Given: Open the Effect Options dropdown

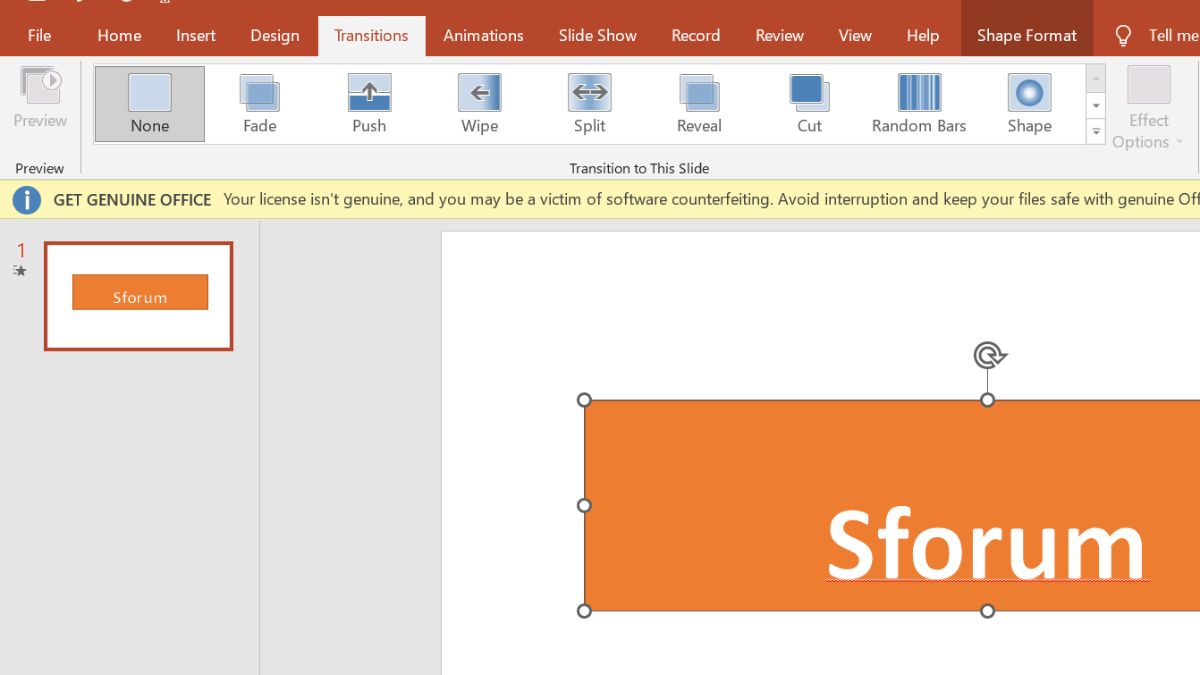Looking at the screenshot, I should [1148, 110].
